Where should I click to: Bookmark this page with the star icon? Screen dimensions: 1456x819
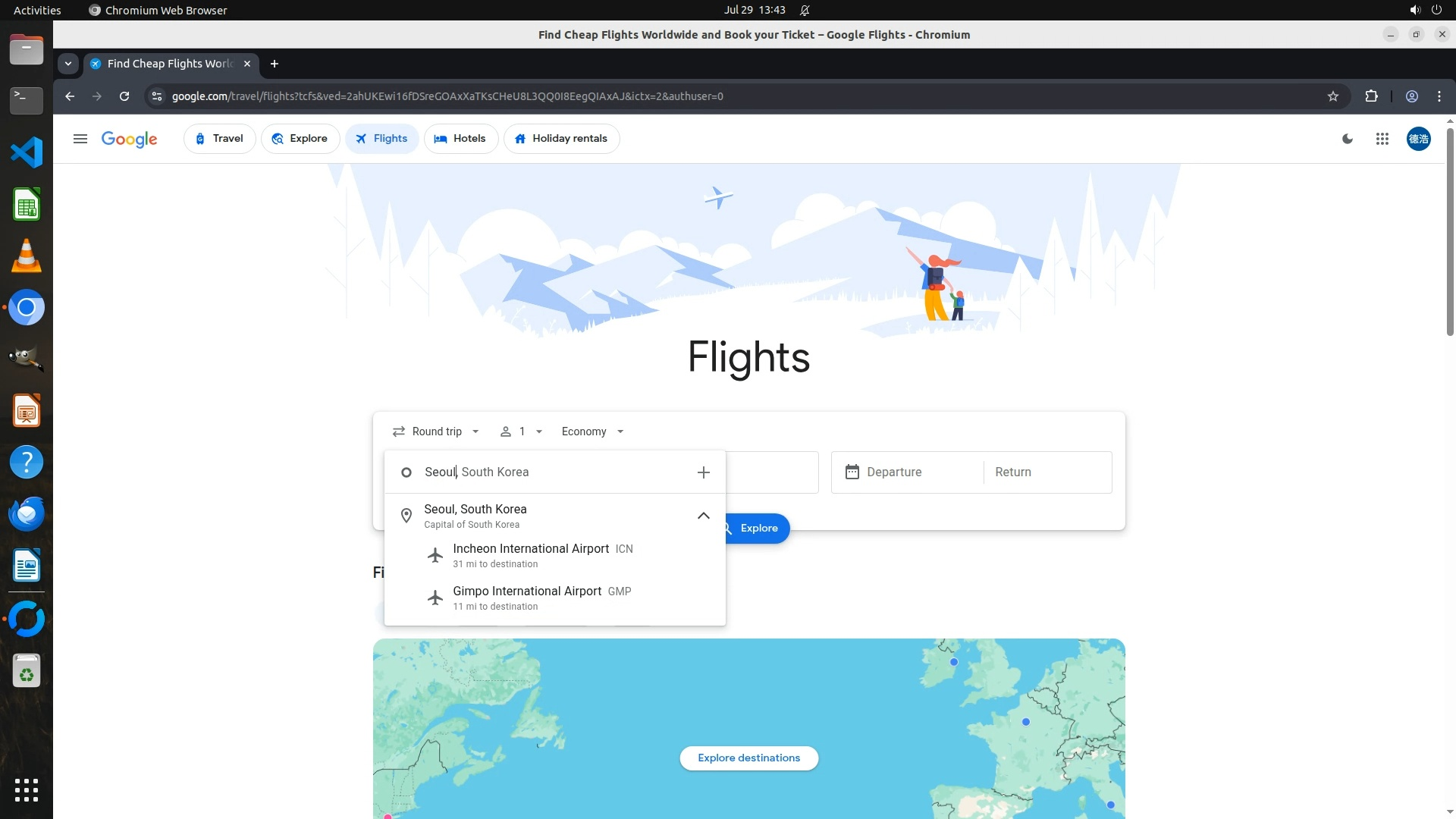coord(1333,96)
